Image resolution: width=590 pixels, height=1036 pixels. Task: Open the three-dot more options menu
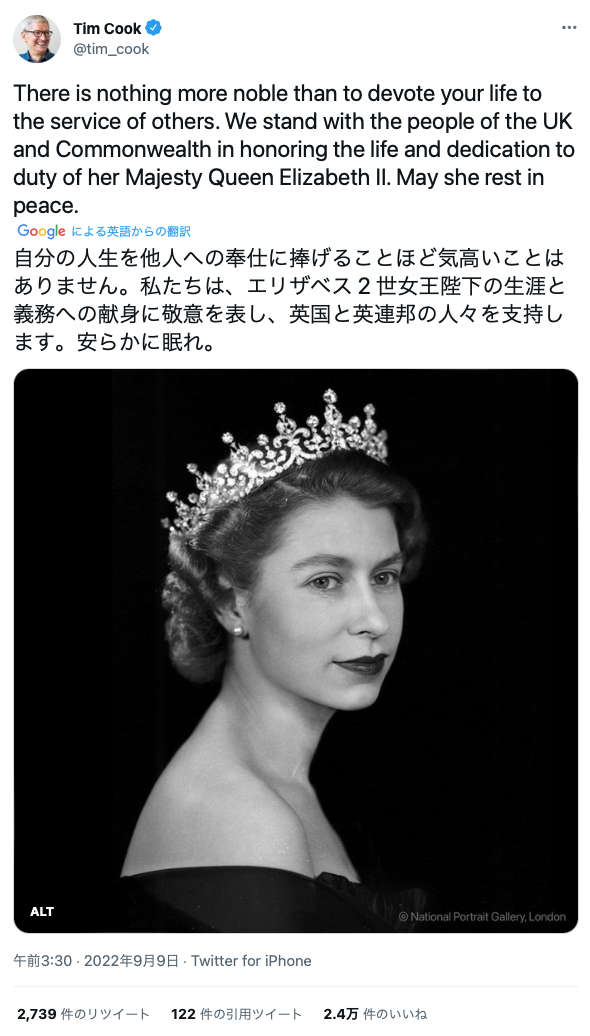click(569, 28)
